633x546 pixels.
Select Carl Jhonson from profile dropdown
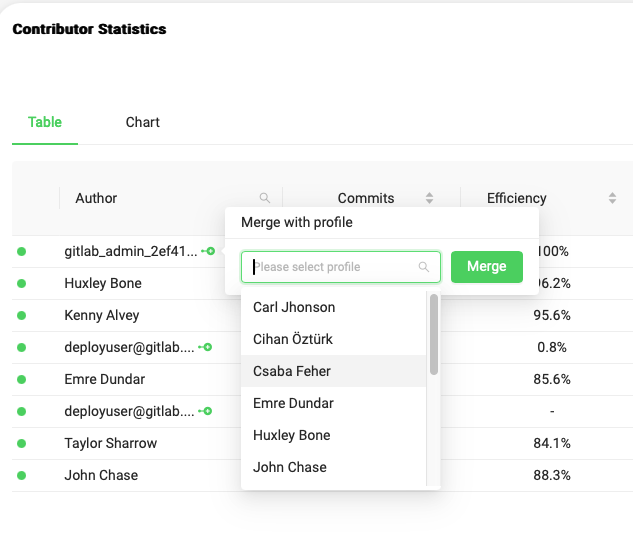click(294, 307)
